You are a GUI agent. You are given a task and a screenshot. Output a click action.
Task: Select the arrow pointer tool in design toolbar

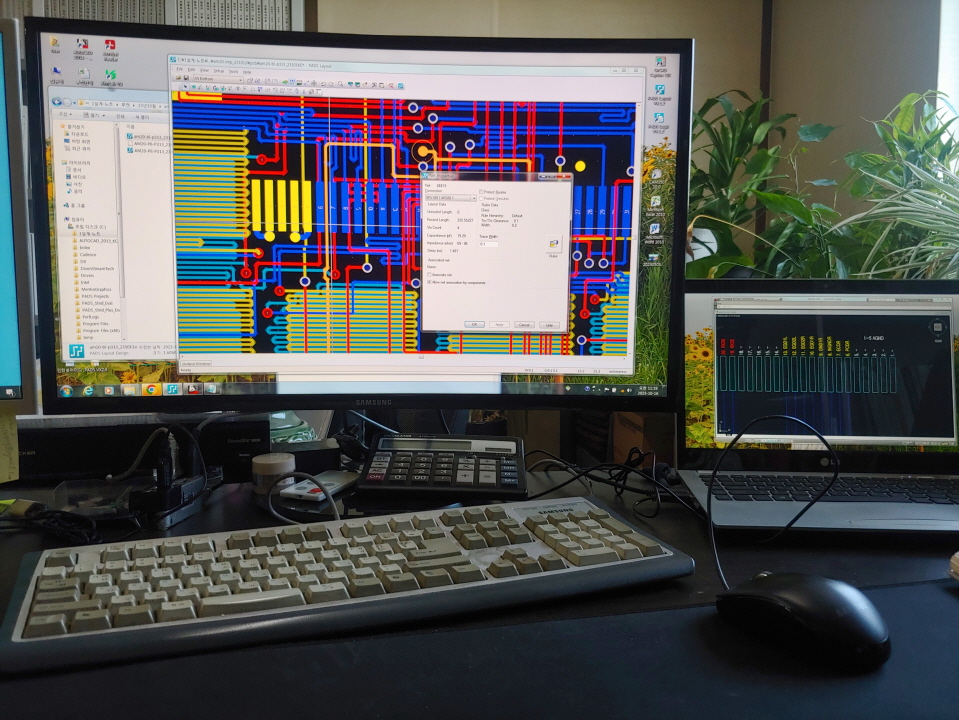[185, 87]
